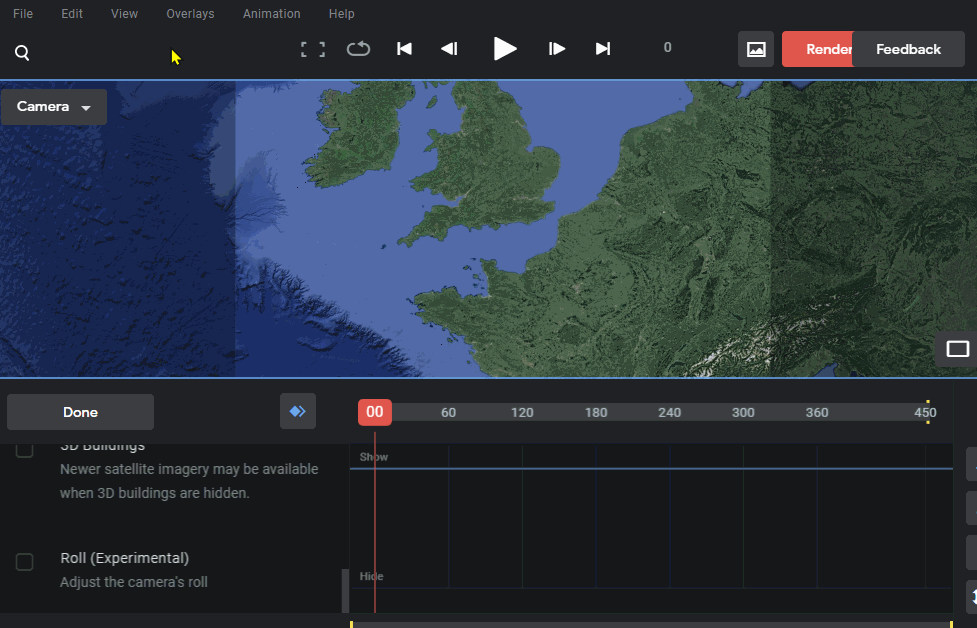Enable the 3D Buildings checkbox
The height and width of the screenshot is (628, 977).
click(24, 449)
